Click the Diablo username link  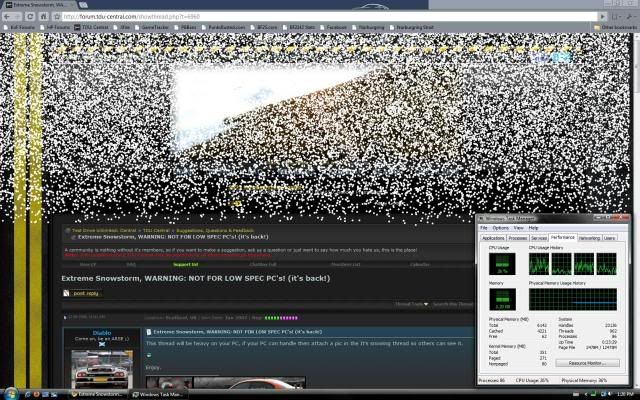point(102,332)
